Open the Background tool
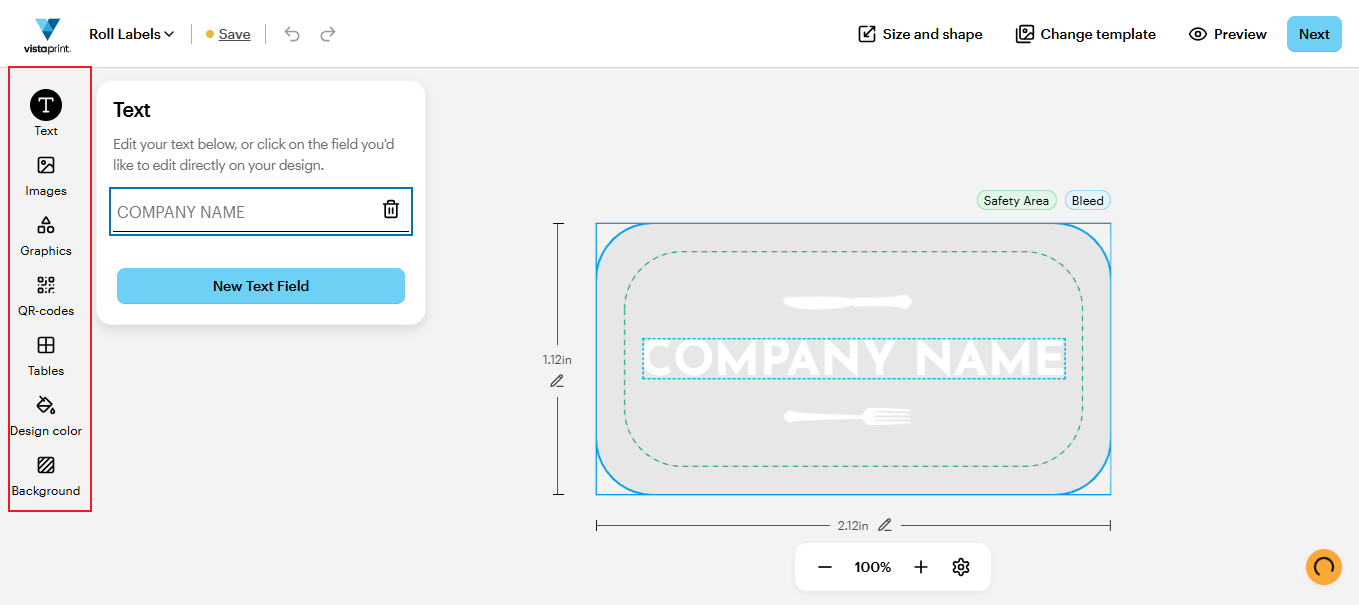This screenshot has width=1359, height=605. coord(46,466)
